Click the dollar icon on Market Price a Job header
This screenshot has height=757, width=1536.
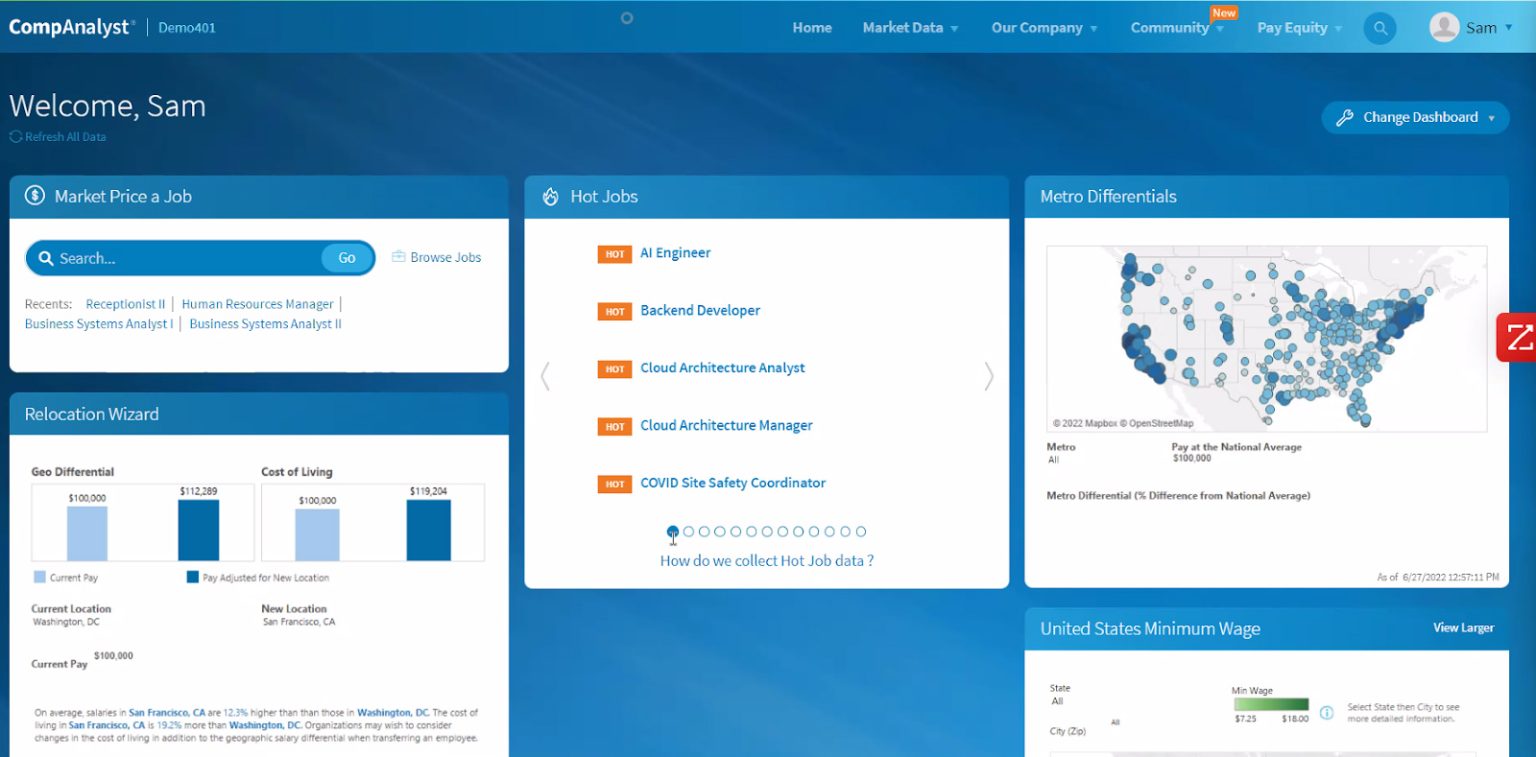(x=35, y=196)
